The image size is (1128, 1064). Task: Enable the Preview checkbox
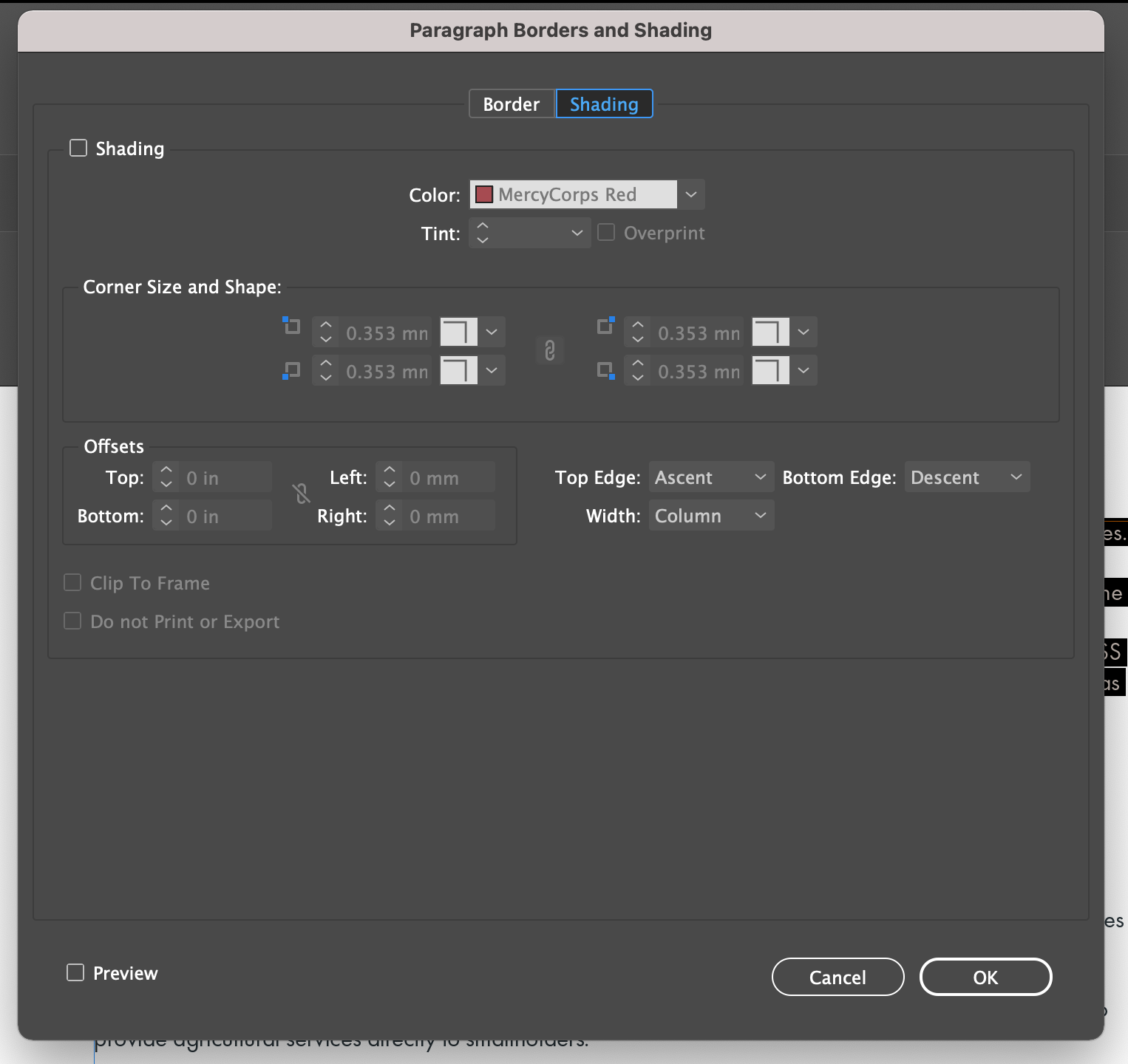75,972
